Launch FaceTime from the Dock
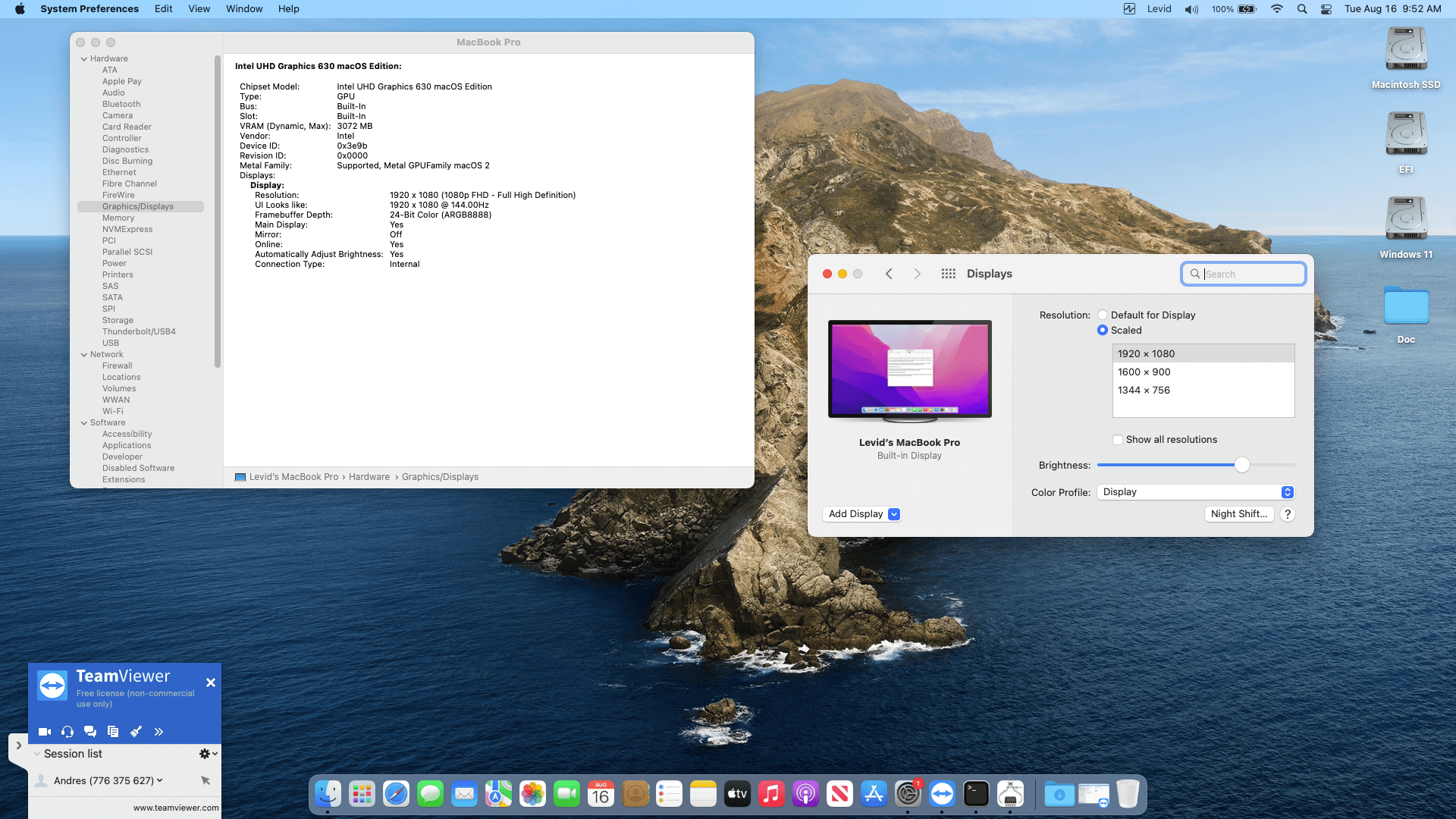Viewport: 1456px width, 819px height. [566, 794]
